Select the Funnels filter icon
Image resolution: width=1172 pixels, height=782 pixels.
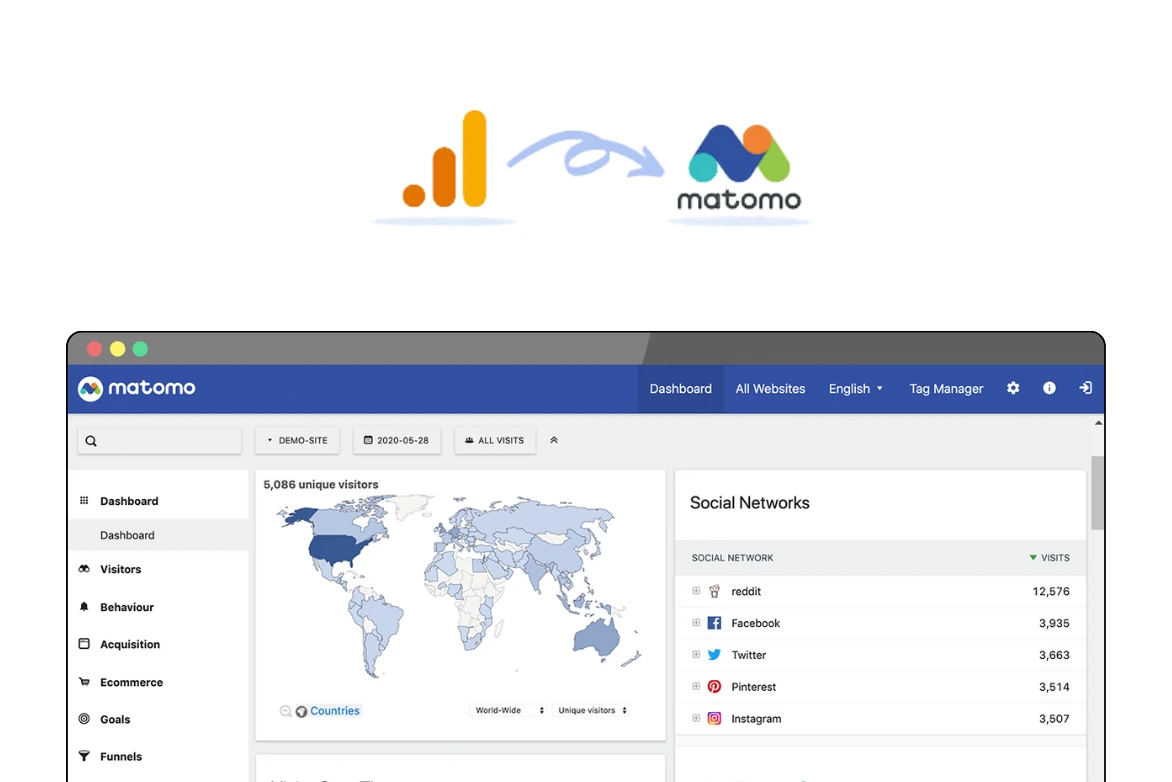pyautogui.click(x=85, y=756)
